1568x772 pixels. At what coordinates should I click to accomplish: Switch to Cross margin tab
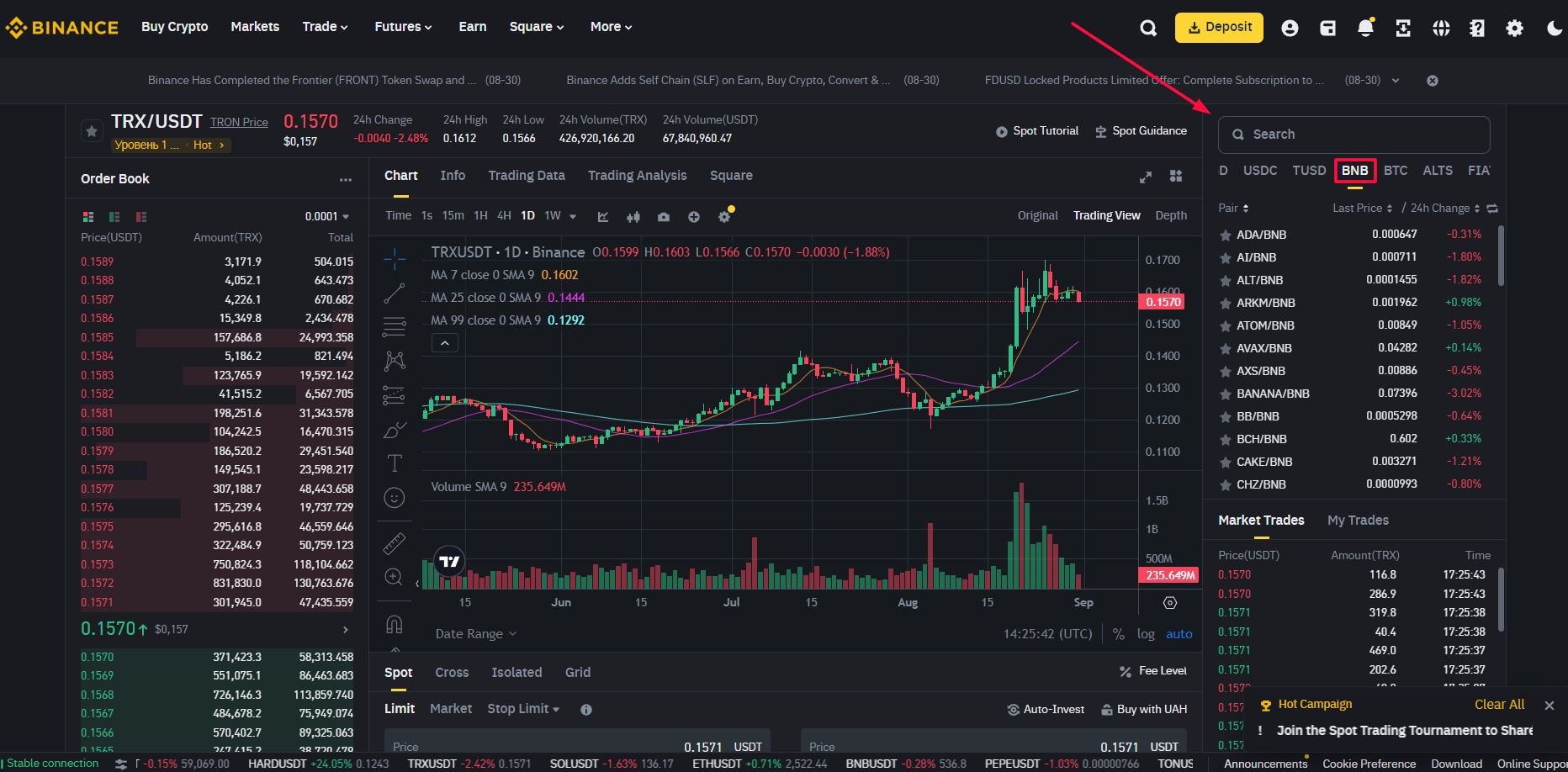452,673
